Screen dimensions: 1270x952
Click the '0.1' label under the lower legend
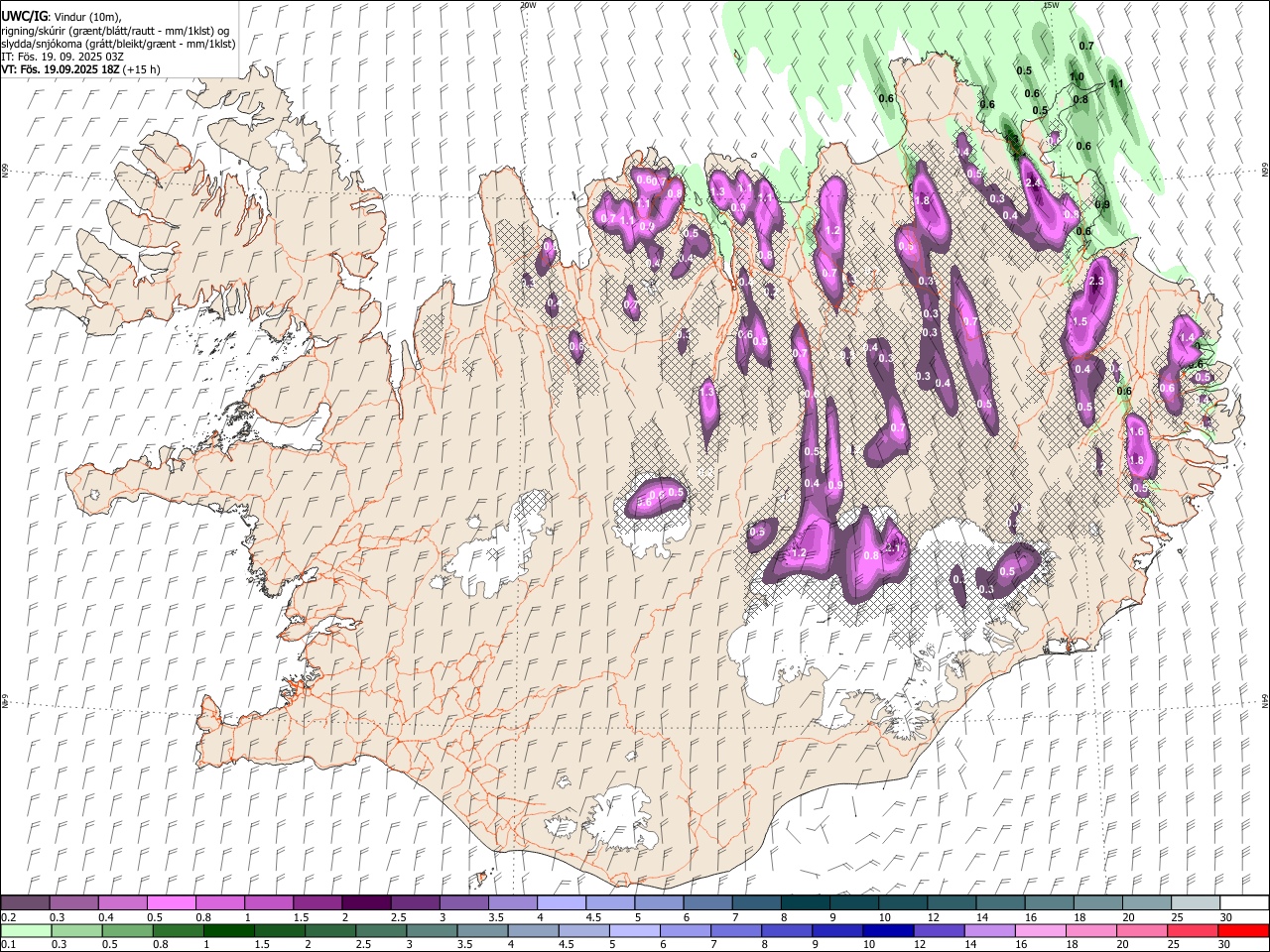point(9,945)
